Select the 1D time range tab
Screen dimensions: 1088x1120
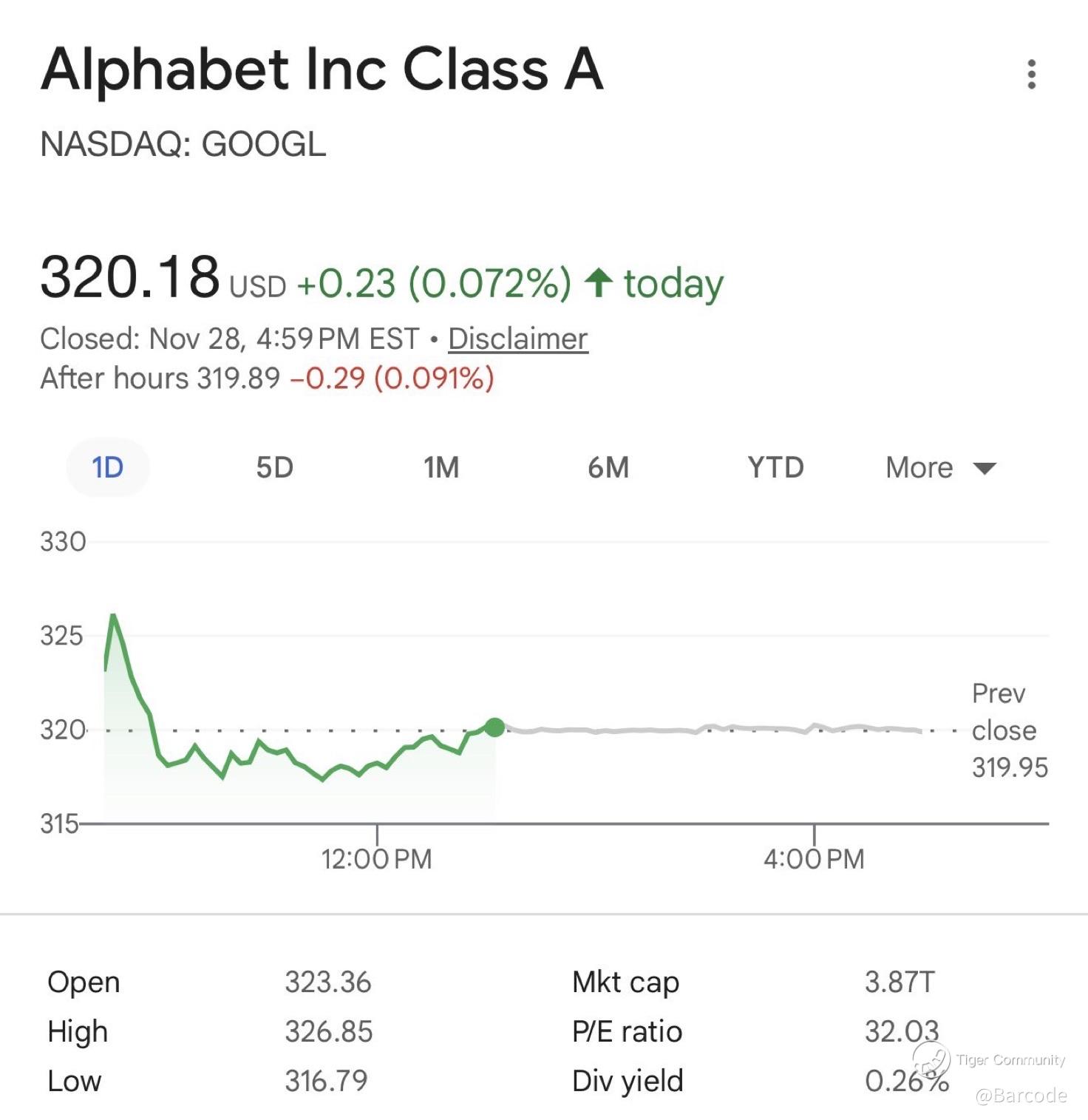point(108,467)
